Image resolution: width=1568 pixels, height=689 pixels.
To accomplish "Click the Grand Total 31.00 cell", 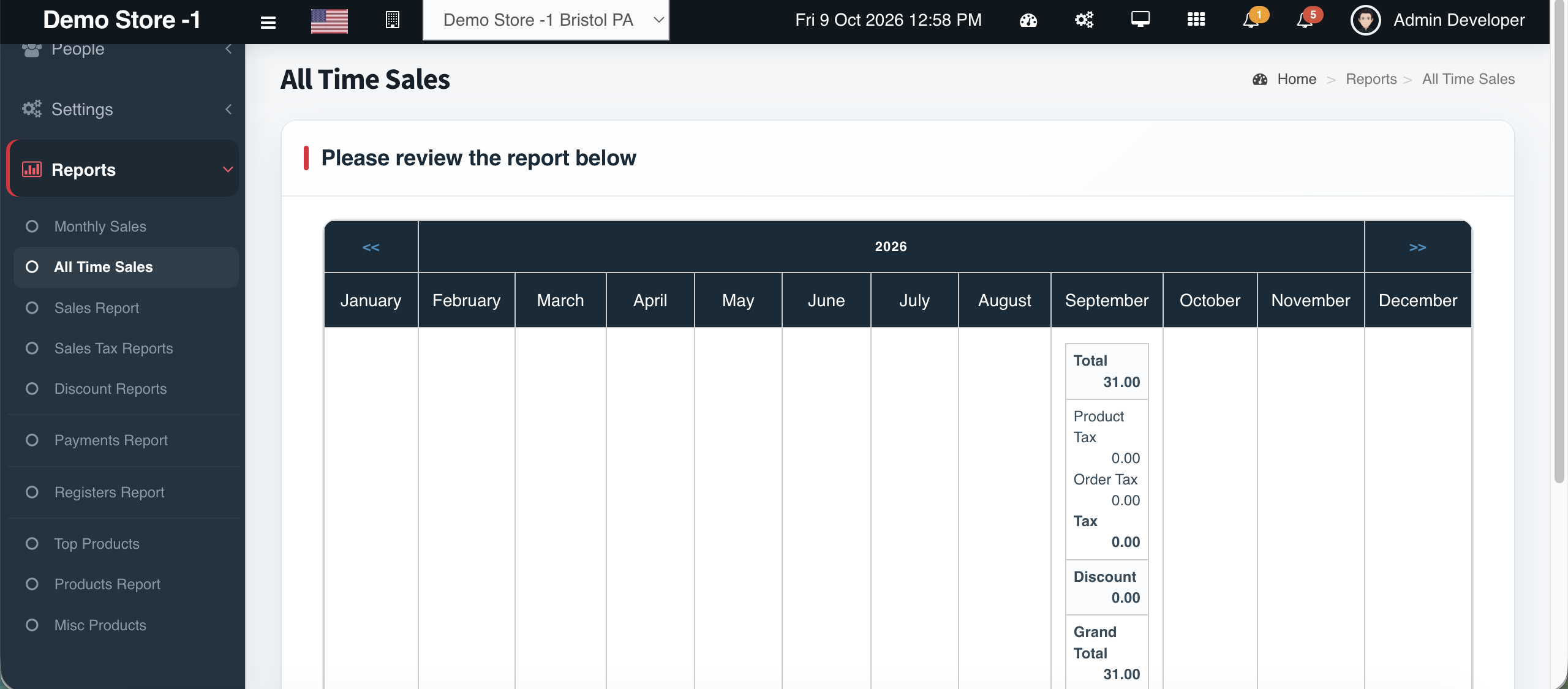I will (1107, 653).
